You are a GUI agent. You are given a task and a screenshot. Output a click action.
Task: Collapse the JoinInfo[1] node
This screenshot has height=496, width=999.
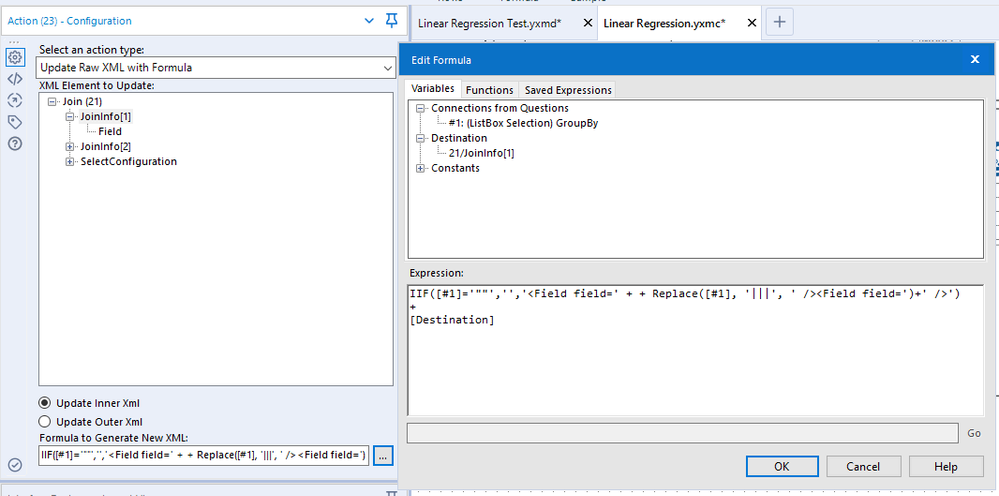coord(69,117)
